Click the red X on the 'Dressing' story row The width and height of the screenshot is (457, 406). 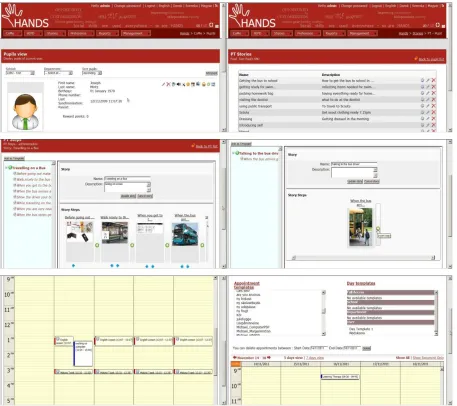pos(433,119)
